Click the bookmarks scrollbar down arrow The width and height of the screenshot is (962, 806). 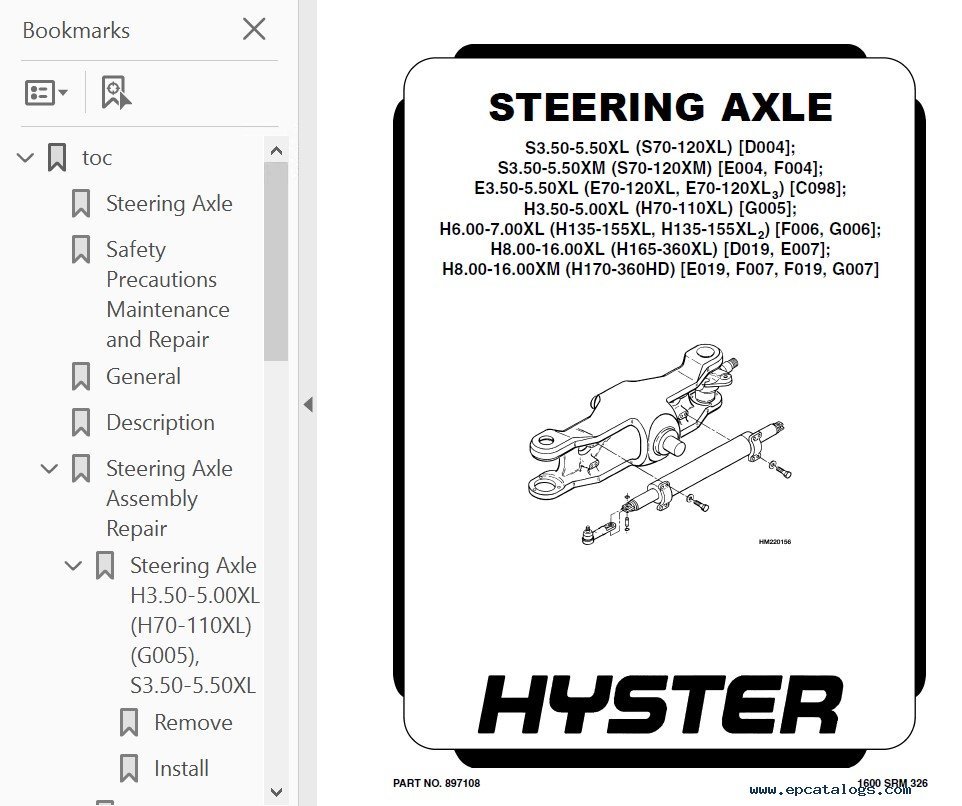click(276, 792)
